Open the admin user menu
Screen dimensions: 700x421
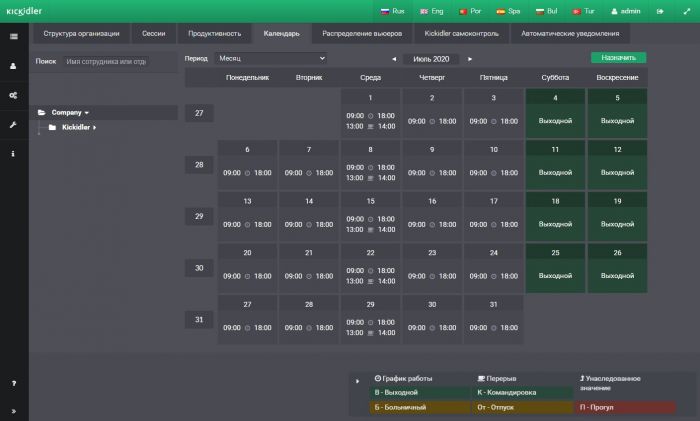point(625,11)
